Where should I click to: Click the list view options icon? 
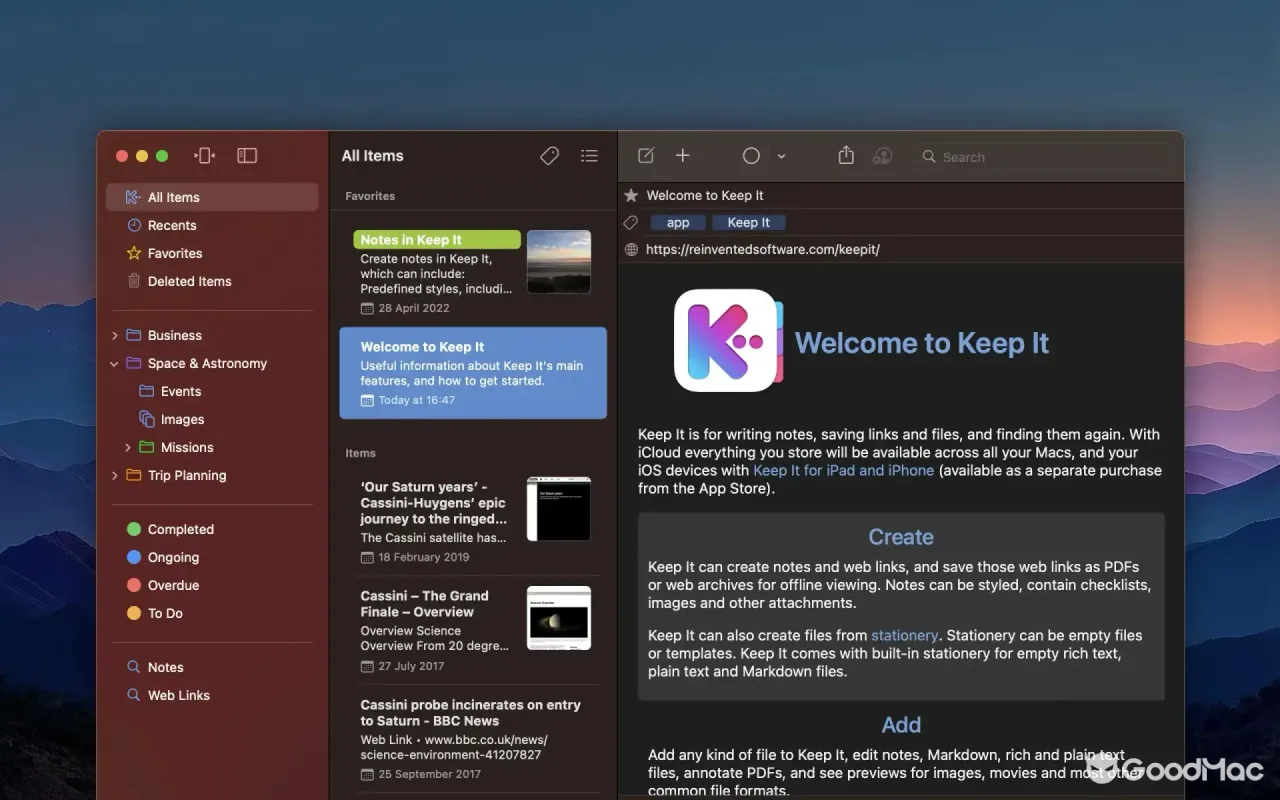pyautogui.click(x=590, y=156)
